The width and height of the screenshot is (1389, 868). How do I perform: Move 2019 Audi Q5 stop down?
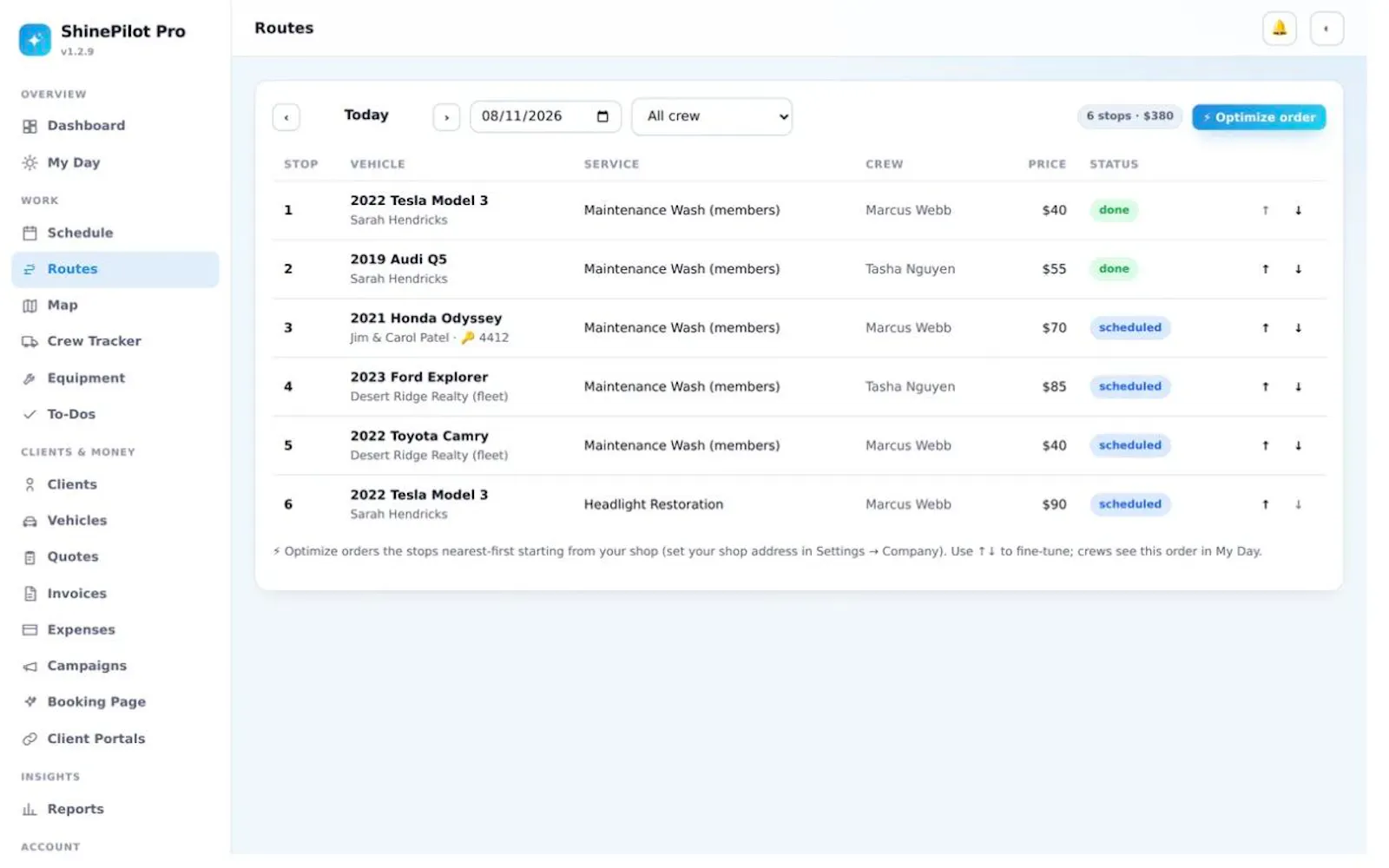click(x=1298, y=269)
